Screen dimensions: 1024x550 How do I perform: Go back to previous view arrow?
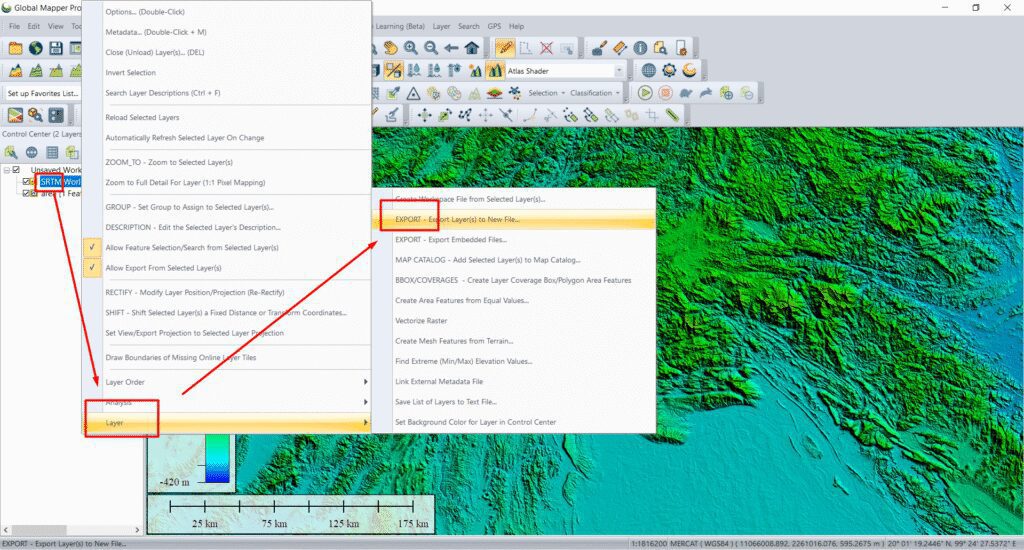coord(451,48)
